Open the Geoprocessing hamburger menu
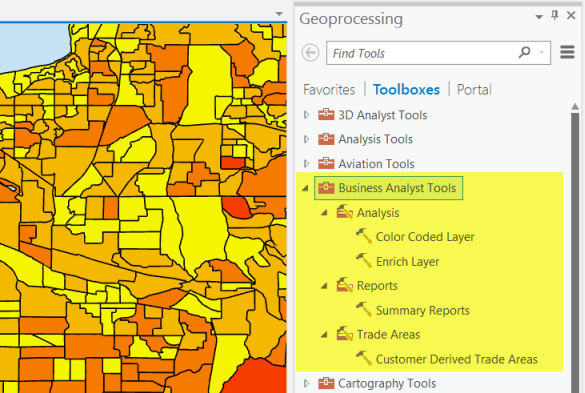This screenshot has width=585, height=393. (567, 52)
